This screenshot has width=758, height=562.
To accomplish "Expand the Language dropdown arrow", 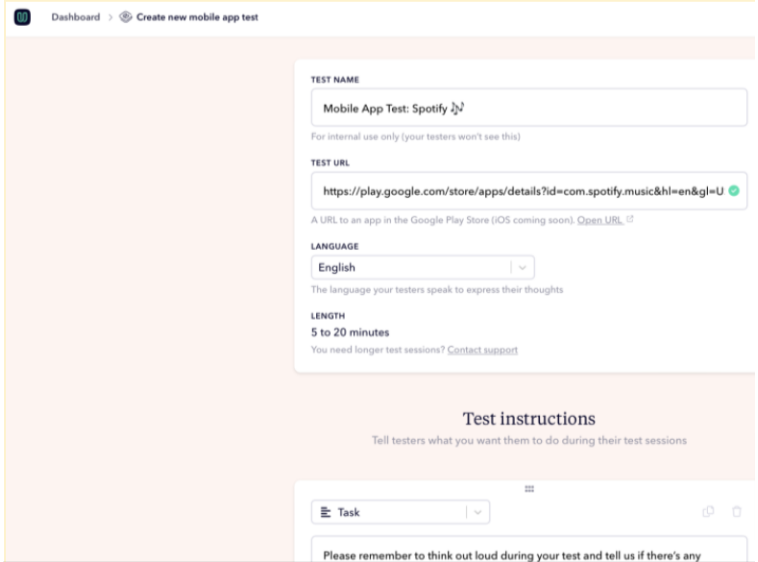I will click(522, 267).
